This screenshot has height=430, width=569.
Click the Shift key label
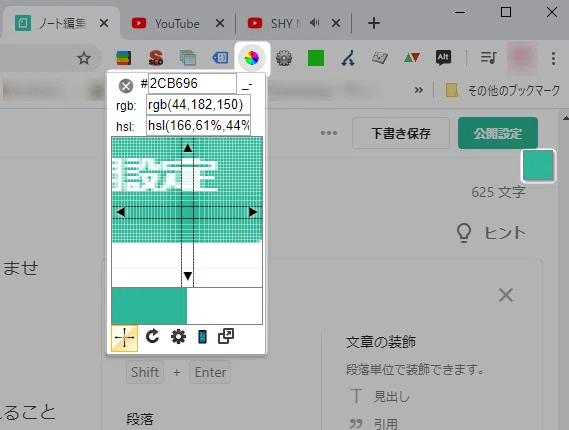click(x=145, y=372)
